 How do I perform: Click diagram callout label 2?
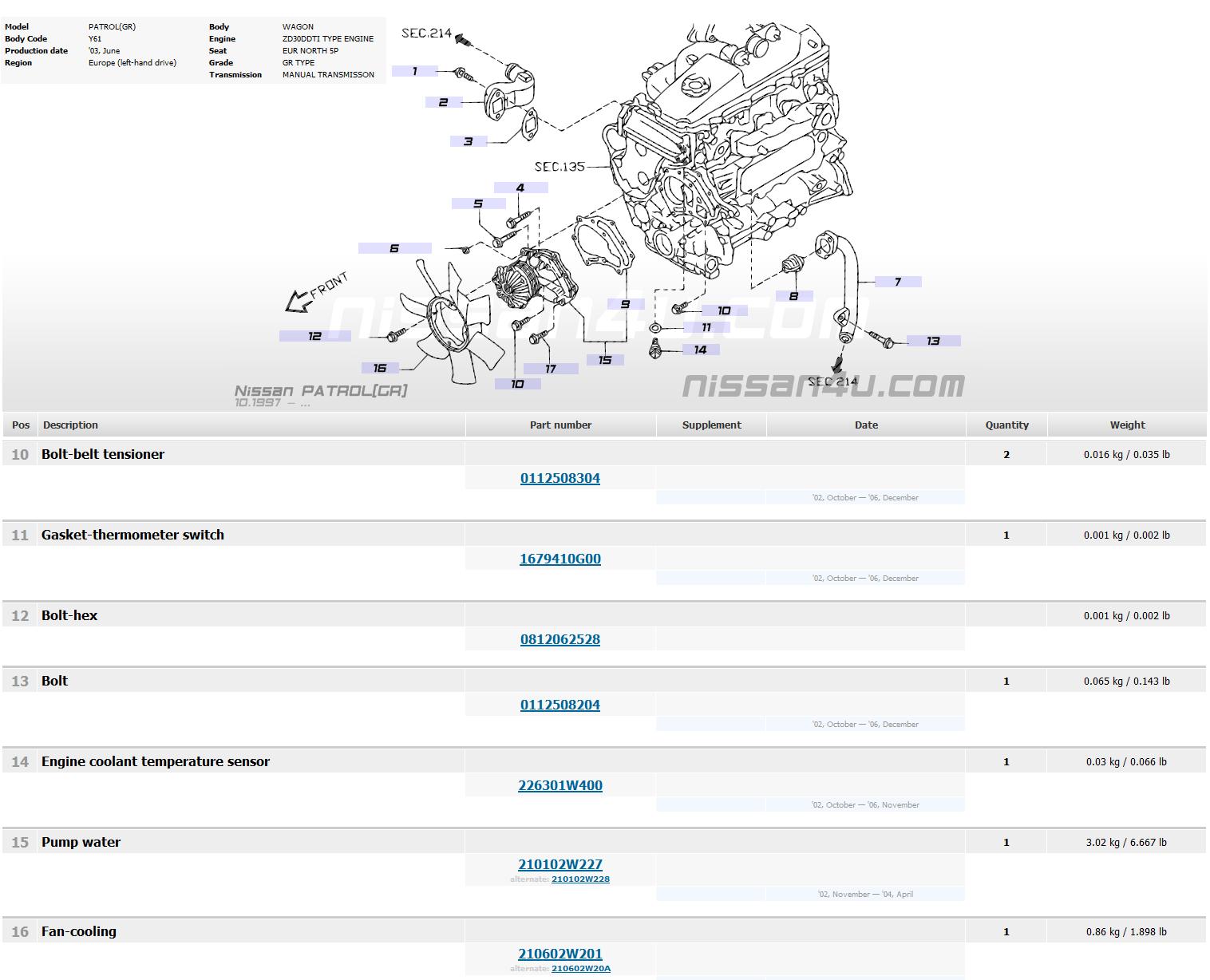pyautogui.click(x=443, y=102)
